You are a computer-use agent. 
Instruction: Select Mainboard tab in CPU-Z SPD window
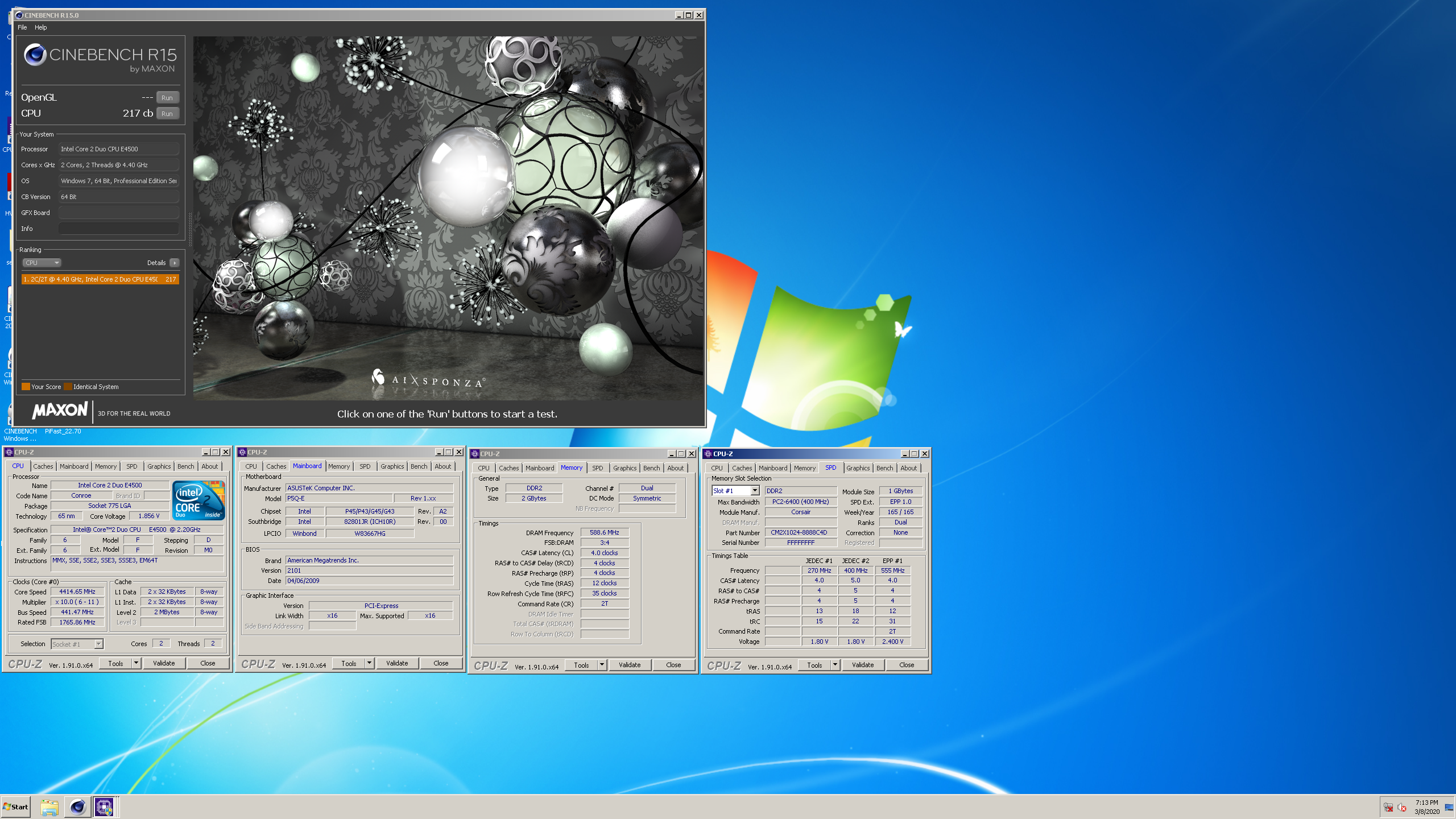[x=773, y=468]
